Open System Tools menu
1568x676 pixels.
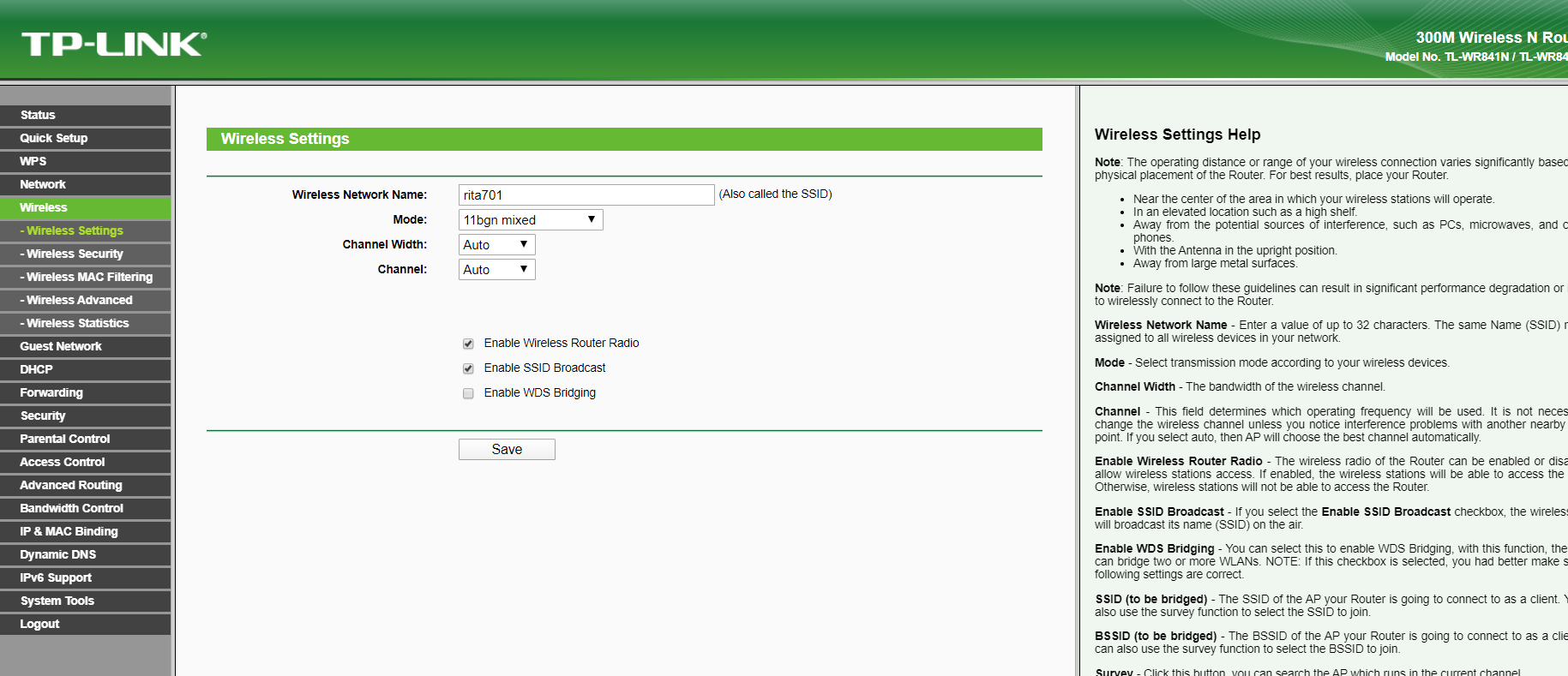(x=86, y=601)
